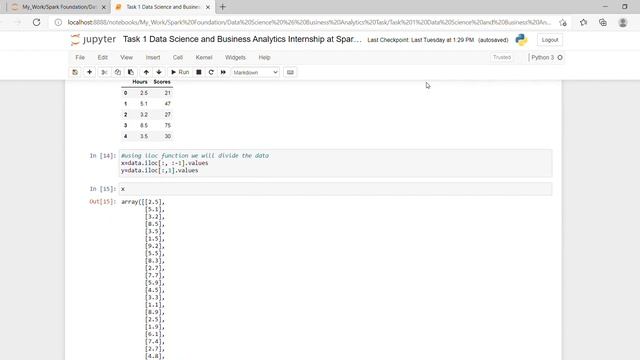This screenshot has height=360, width=640.
Task: Switch to the My_Work/Spark Foundation browser tab
Action: (x=59, y=7)
